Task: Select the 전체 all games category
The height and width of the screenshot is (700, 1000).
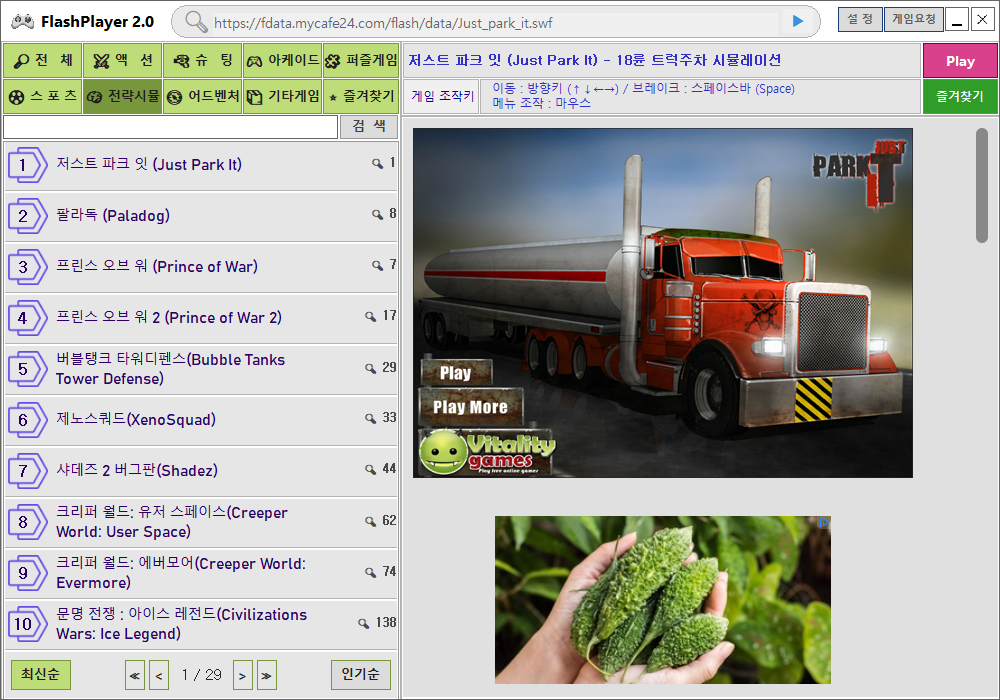Action: click(43, 61)
